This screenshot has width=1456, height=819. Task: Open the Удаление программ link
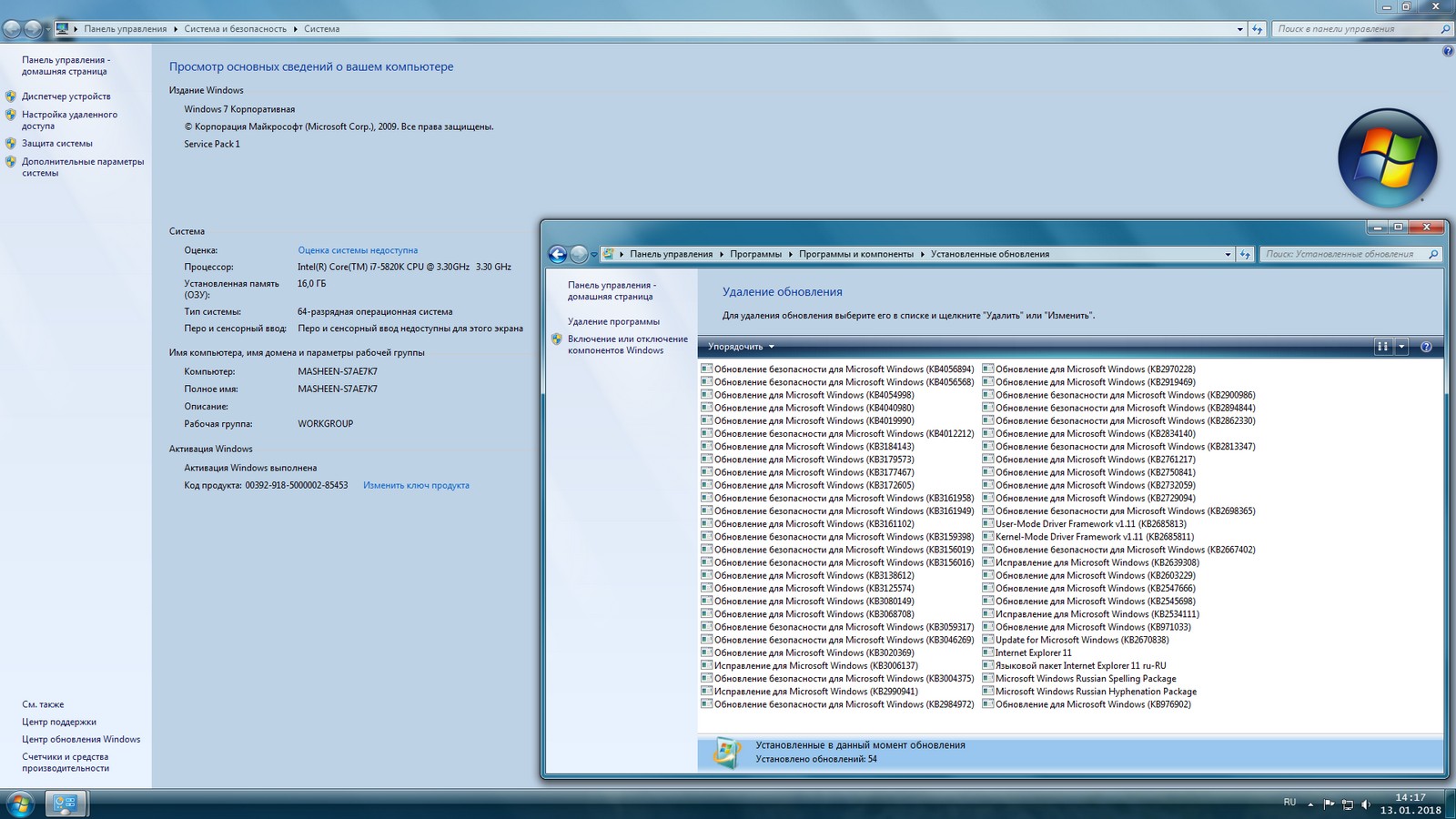[x=613, y=322]
